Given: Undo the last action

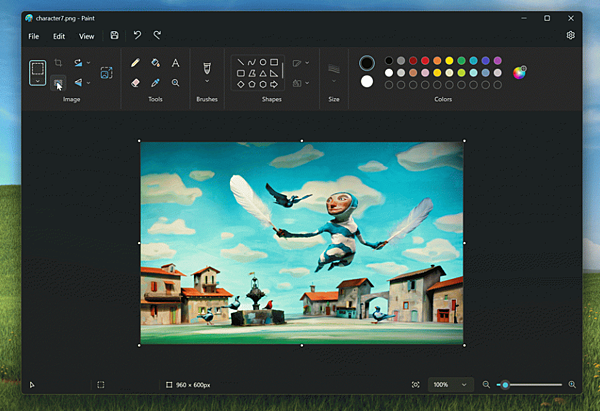Looking at the screenshot, I should click(x=137, y=35).
